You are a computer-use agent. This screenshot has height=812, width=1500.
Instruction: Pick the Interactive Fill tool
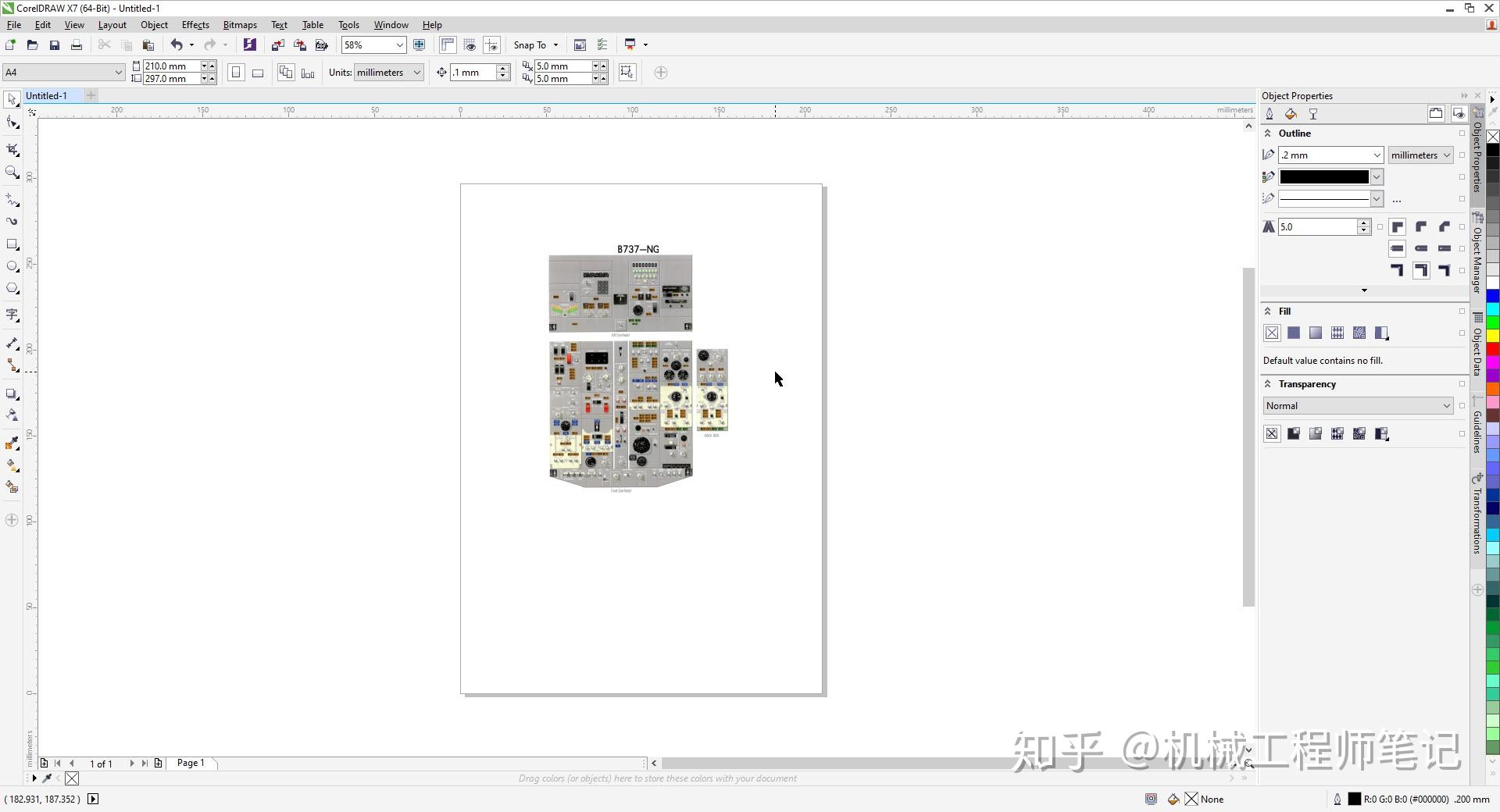pos(12,465)
